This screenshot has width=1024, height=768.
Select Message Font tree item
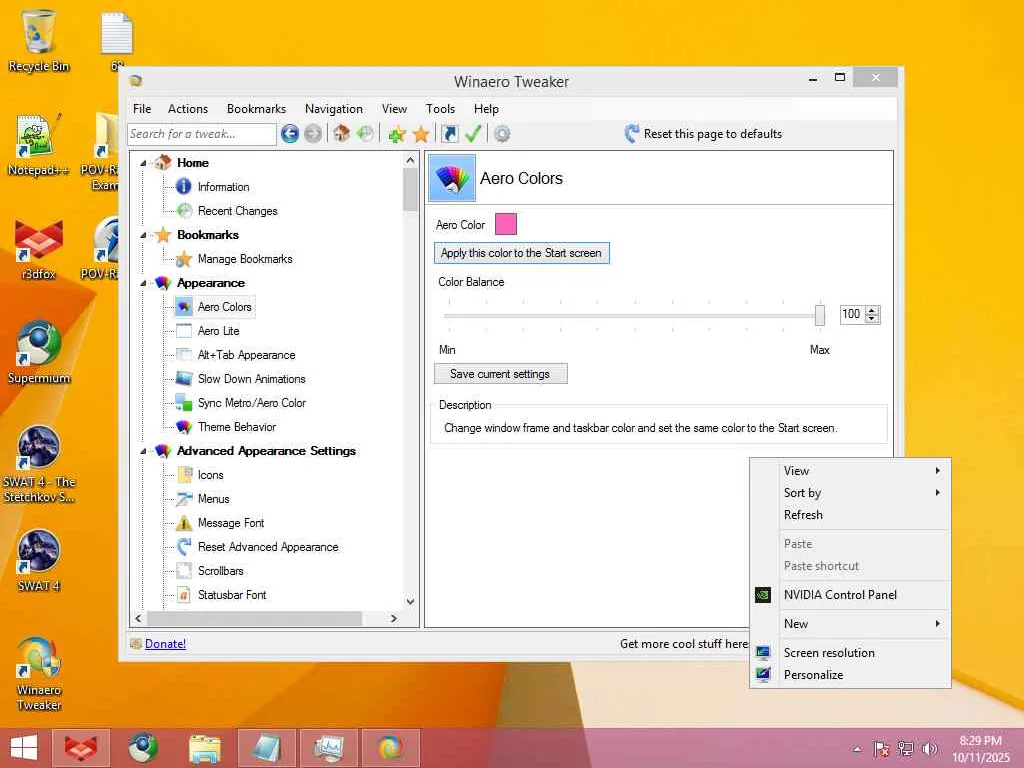click(x=231, y=523)
